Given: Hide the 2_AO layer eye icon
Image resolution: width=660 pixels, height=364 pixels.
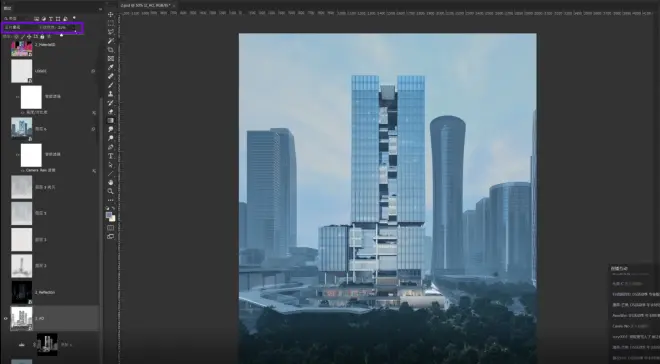Looking at the screenshot, I should [x=5, y=319].
